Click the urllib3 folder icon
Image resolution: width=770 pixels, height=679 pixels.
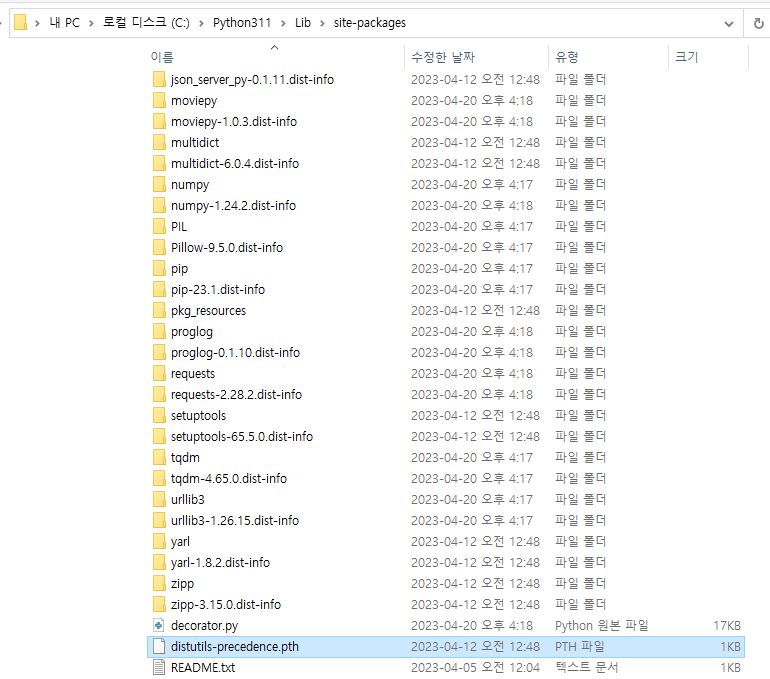(x=159, y=499)
